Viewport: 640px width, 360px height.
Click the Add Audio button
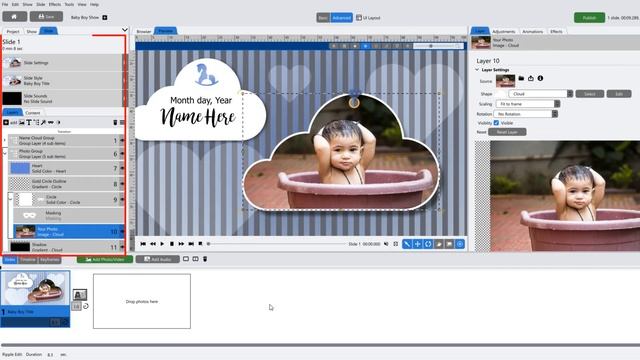click(x=158, y=259)
